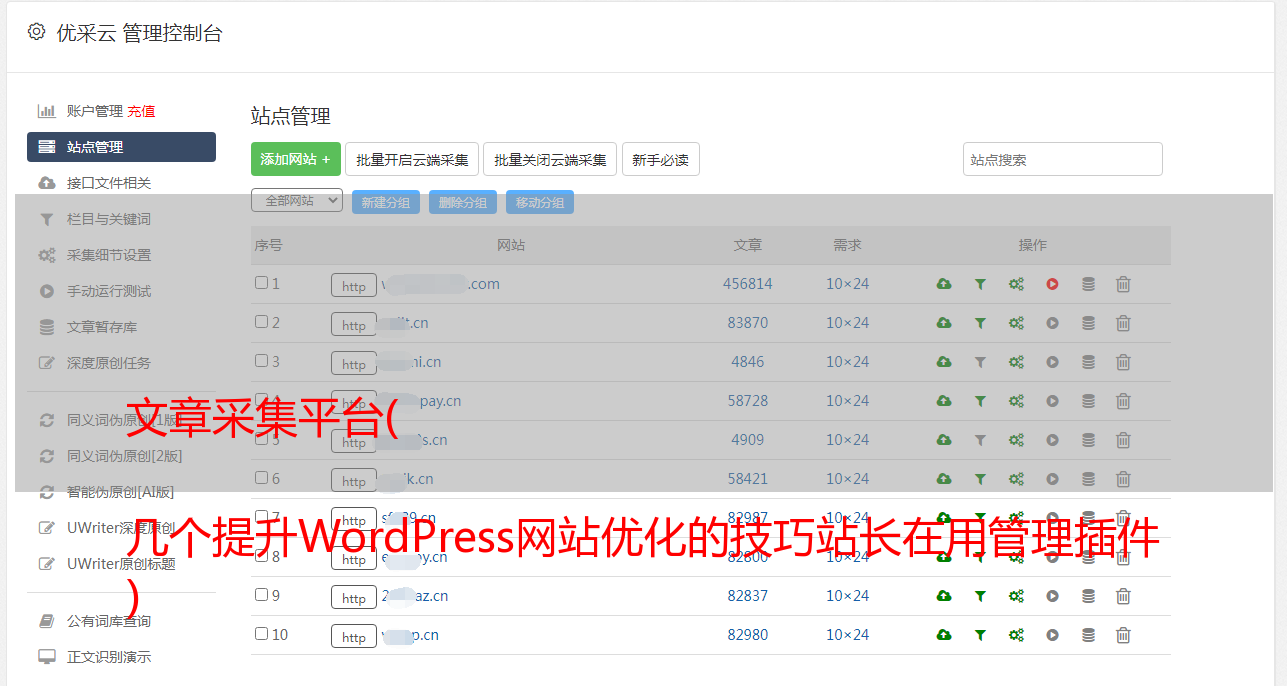Image resolution: width=1287 pixels, height=686 pixels.
Task: Open the filter icon in row 1
Action: 980,284
